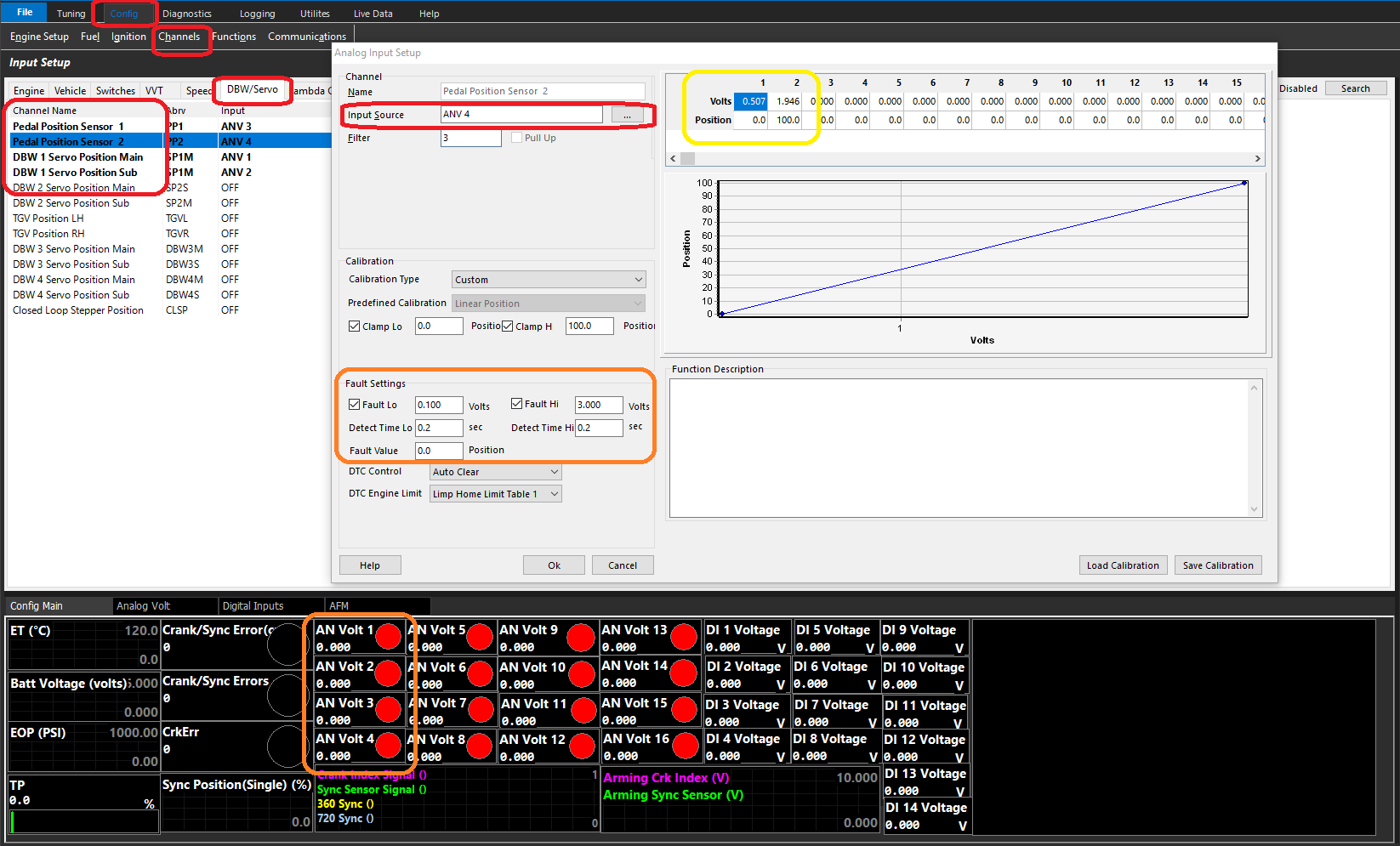
Task: Open Input Source browse ellipsis button
Action: pos(628,115)
